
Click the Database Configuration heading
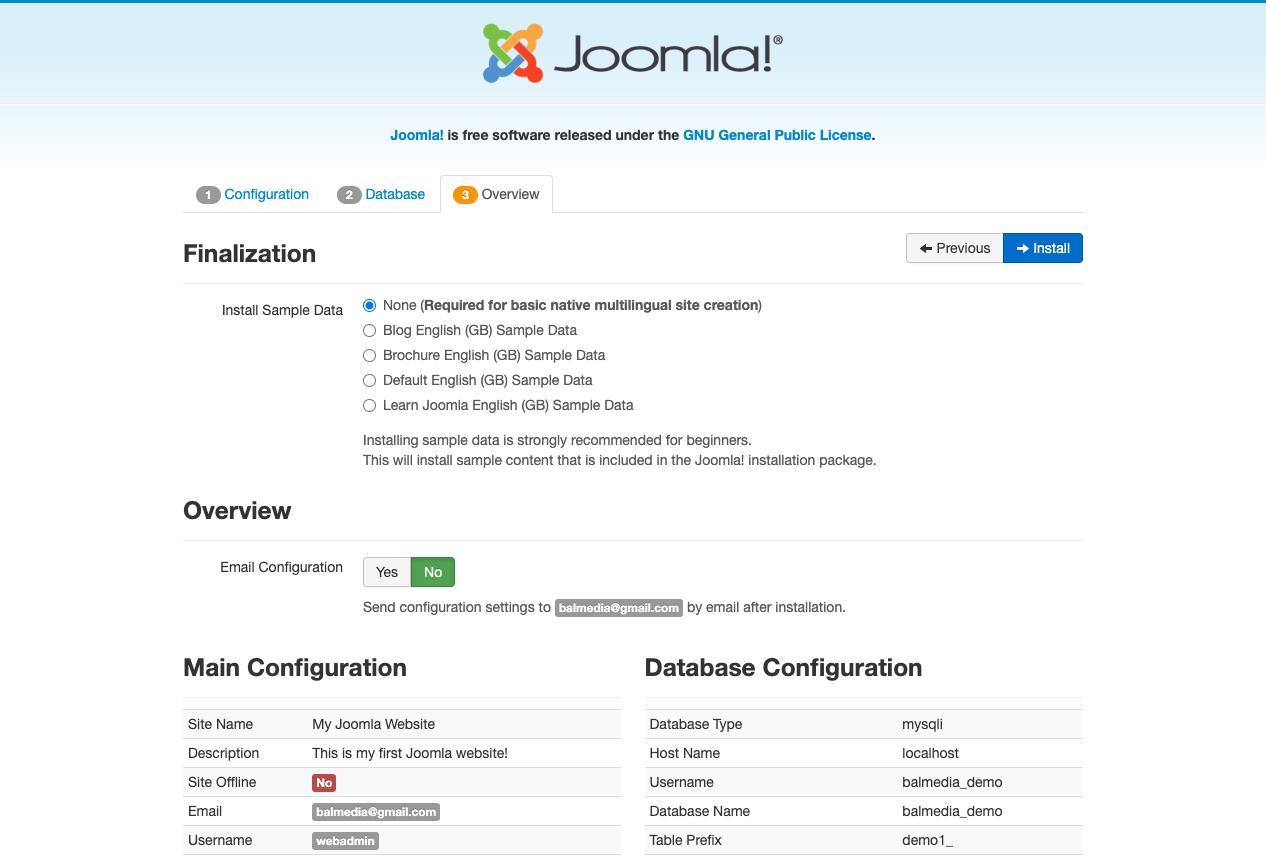tap(784, 667)
